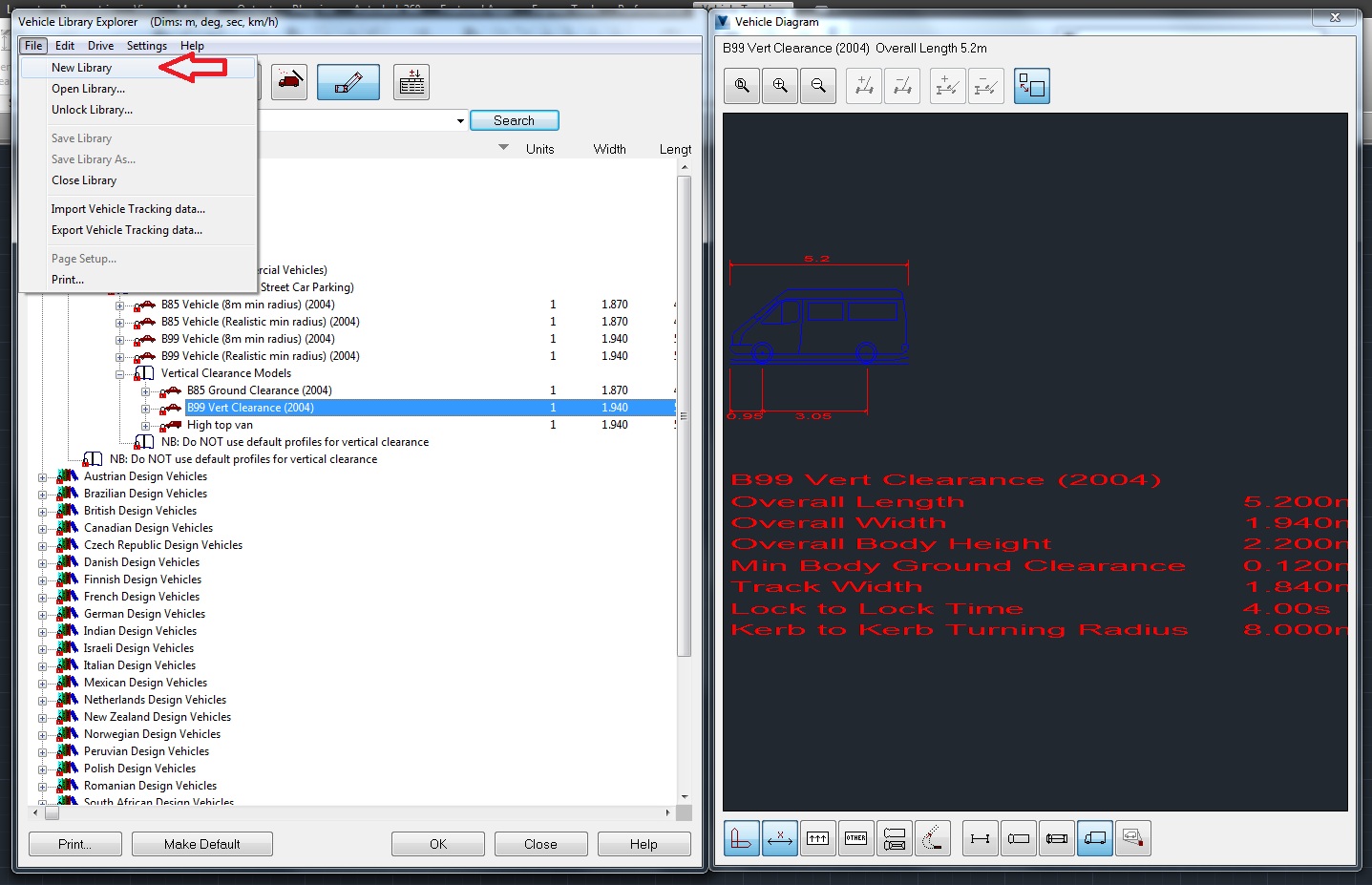Expand the B85 Ground Clearance (2004) item
This screenshot has height=885, width=1372.
point(146,391)
